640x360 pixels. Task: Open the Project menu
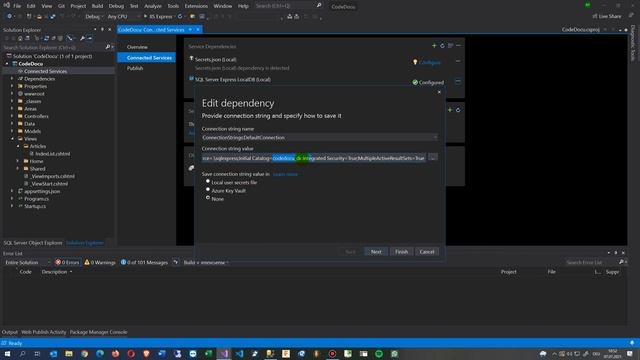(78, 6)
